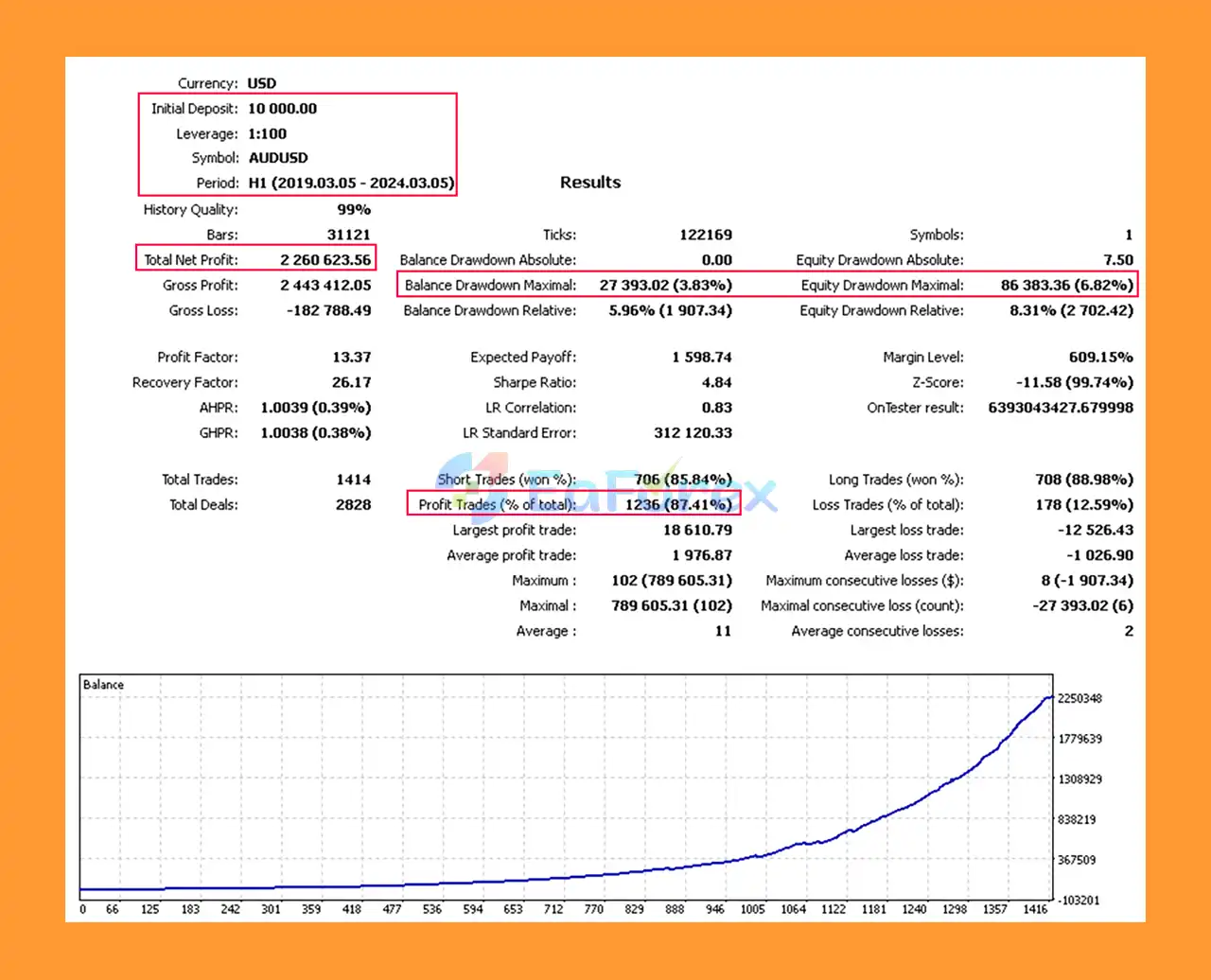Click the Period H1 date range label
The width and height of the screenshot is (1211, 980).
click(350, 183)
